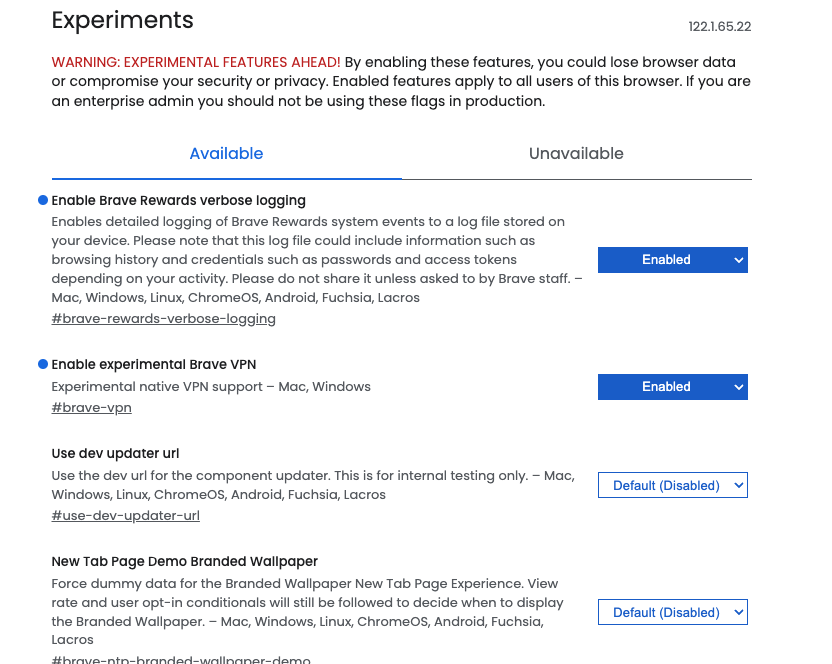
Task: Click chevron arrow on dev updater url dropdown
Action: coord(738,485)
